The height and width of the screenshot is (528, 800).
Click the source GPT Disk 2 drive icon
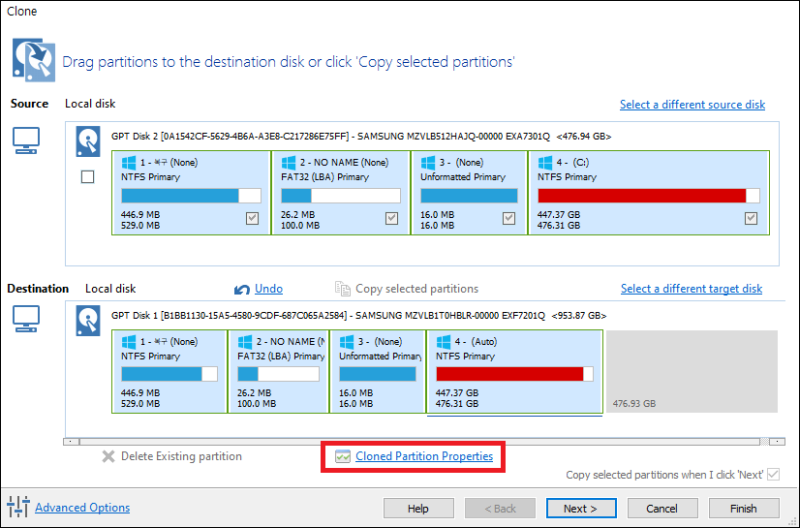point(88,141)
